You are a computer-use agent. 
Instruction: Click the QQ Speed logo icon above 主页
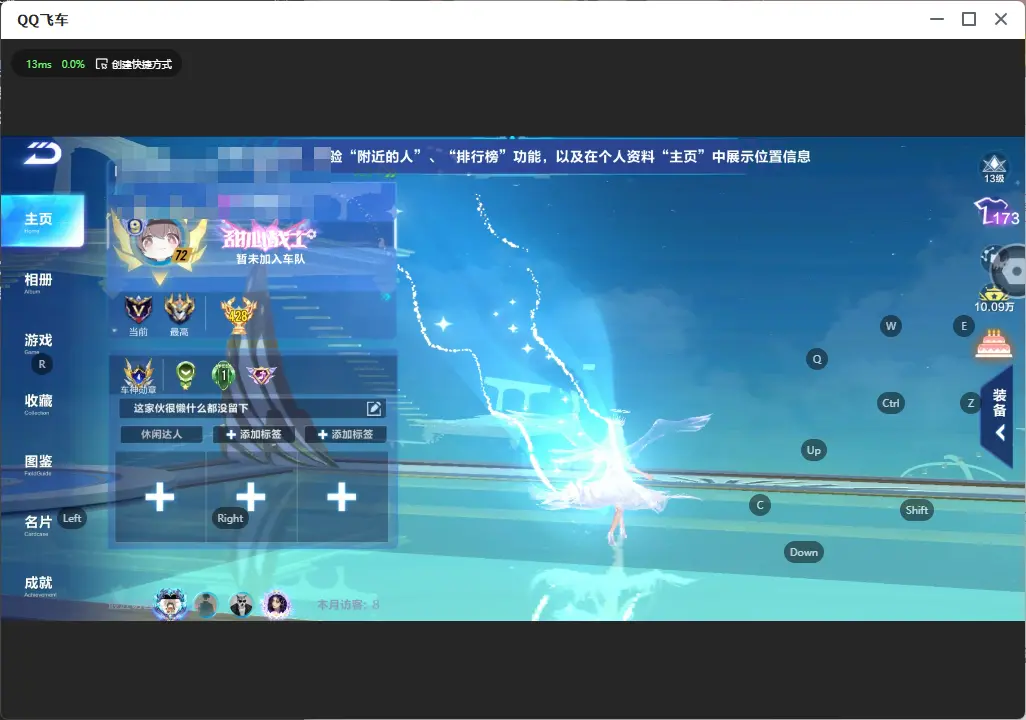click(x=43, y=153)
